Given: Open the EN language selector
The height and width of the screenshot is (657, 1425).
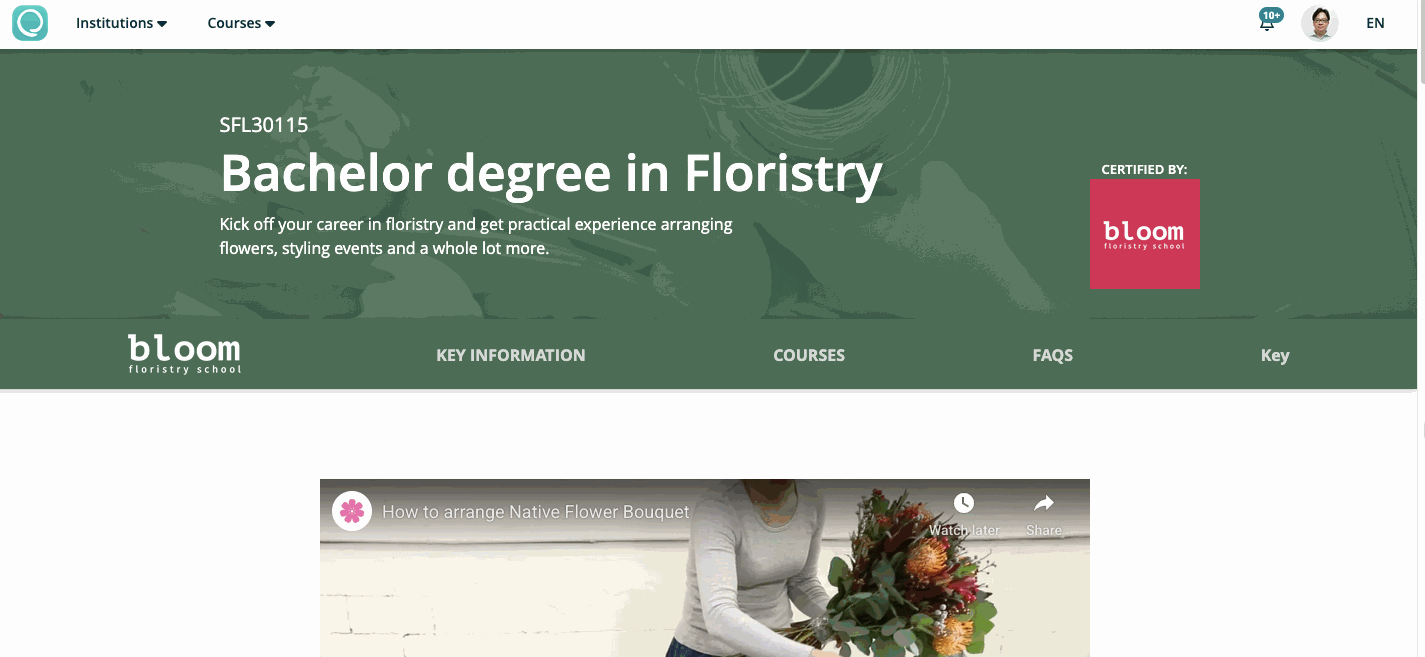Looking at the screenshot, I should click(1375, 23).
